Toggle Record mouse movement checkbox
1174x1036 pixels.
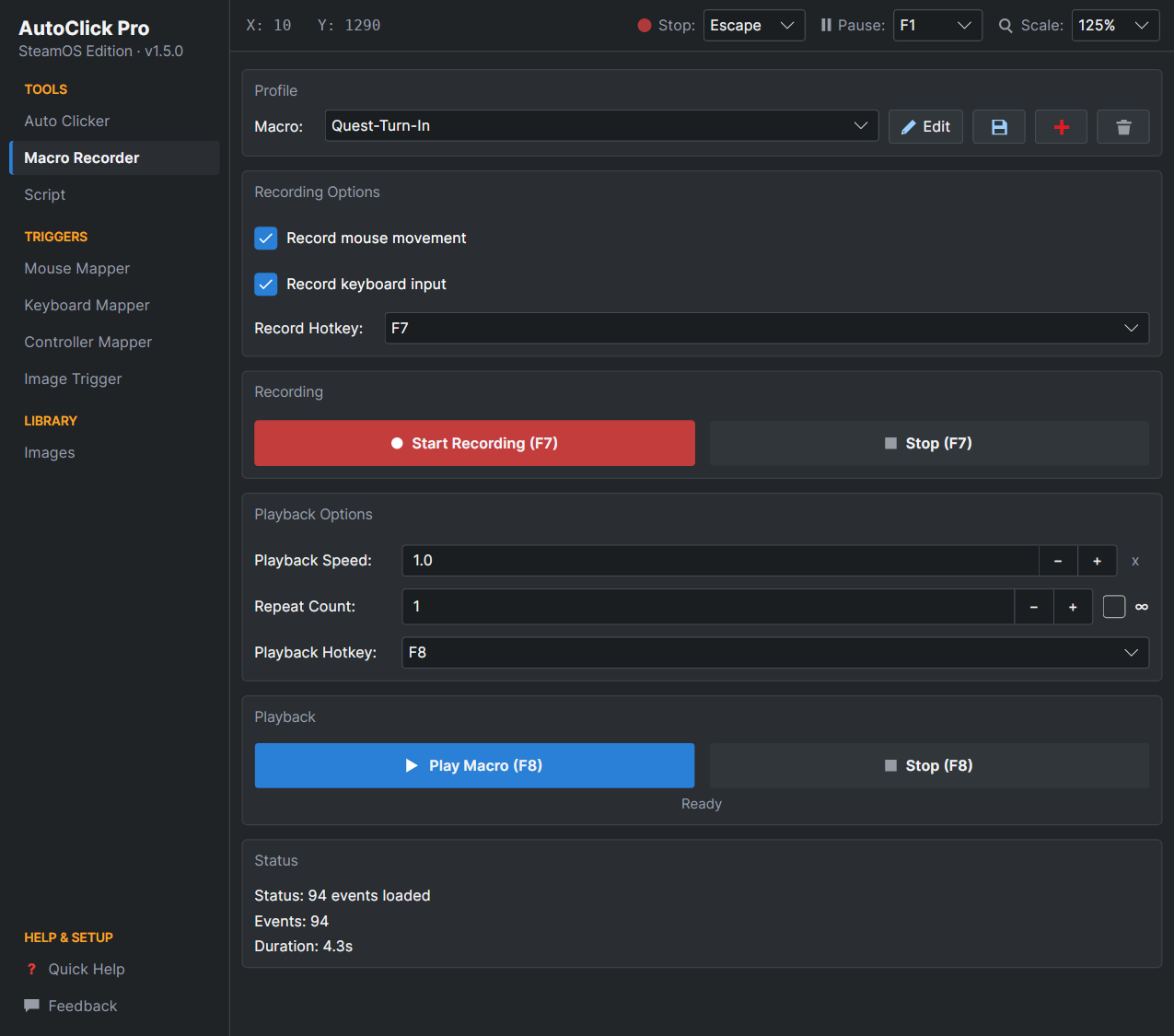point(266,239)
